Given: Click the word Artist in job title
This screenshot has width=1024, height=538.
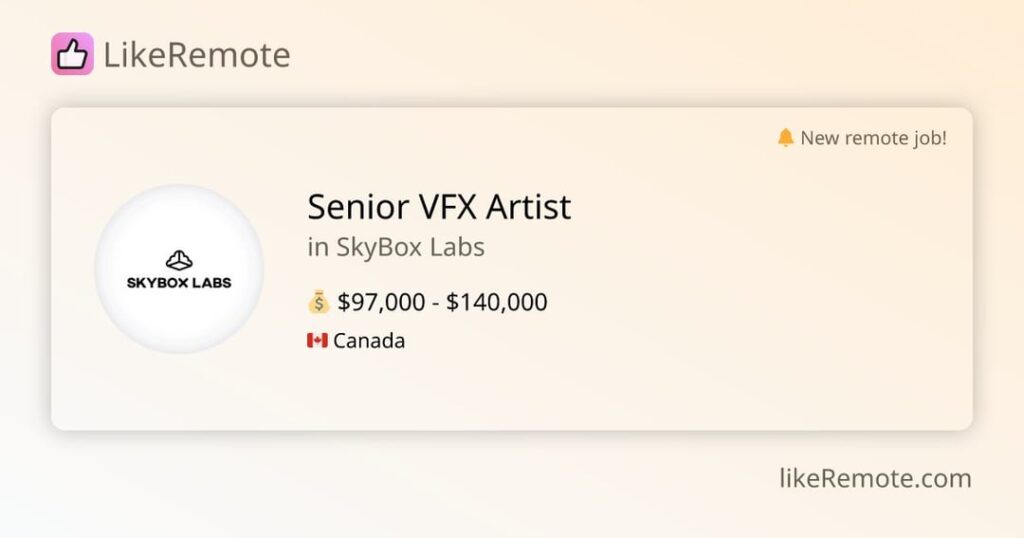Looking at the screenshot, I should (528, 207).
